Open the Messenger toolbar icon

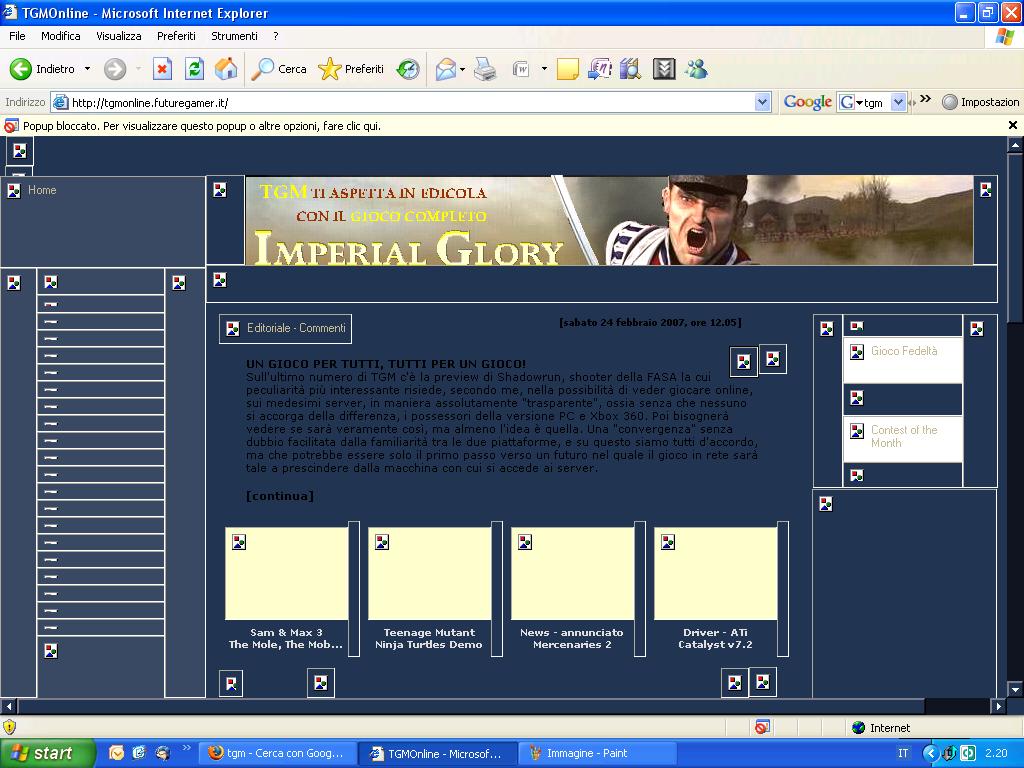696,69
